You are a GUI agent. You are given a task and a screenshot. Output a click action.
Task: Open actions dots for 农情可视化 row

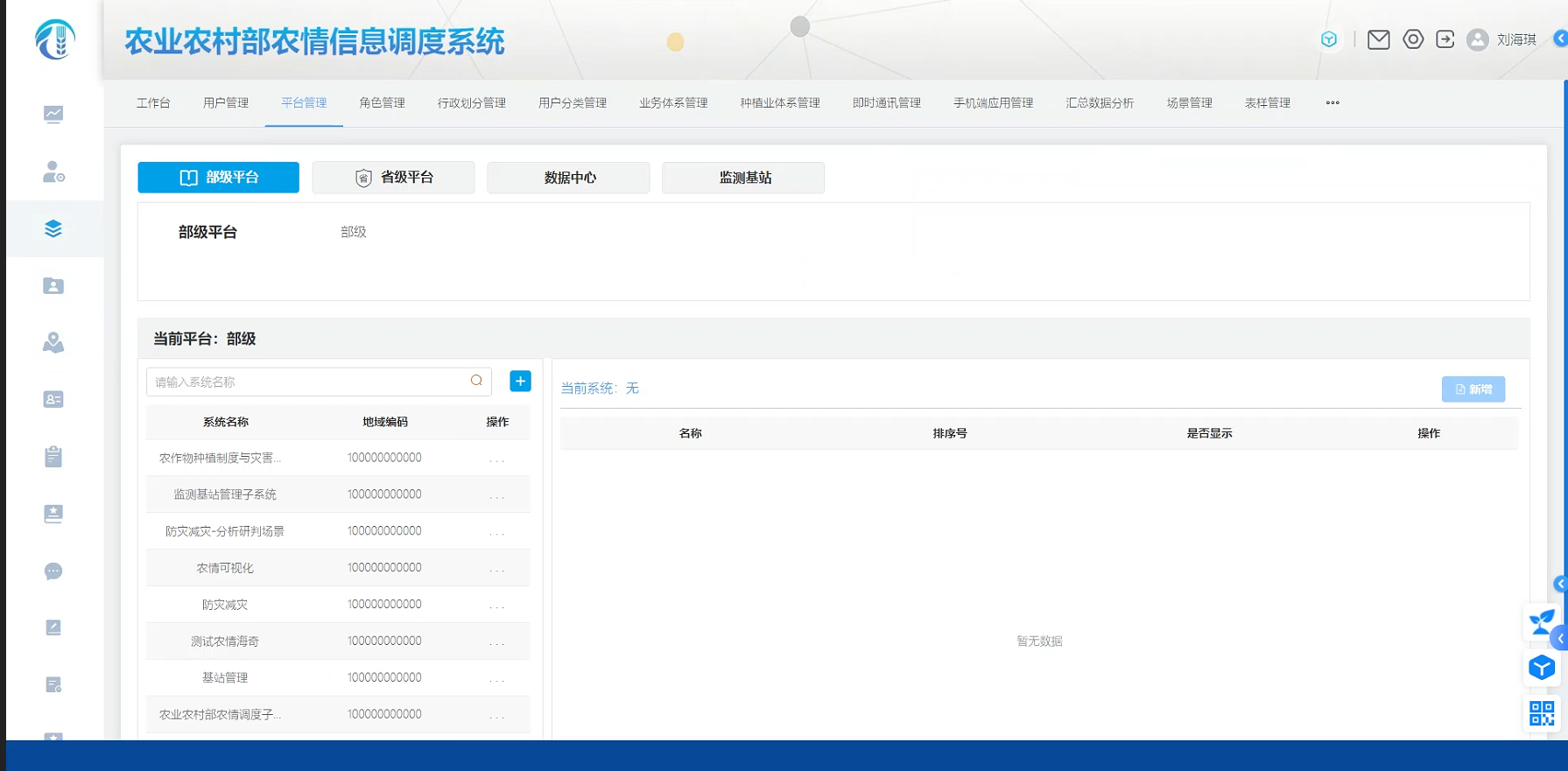coord(497,569)
